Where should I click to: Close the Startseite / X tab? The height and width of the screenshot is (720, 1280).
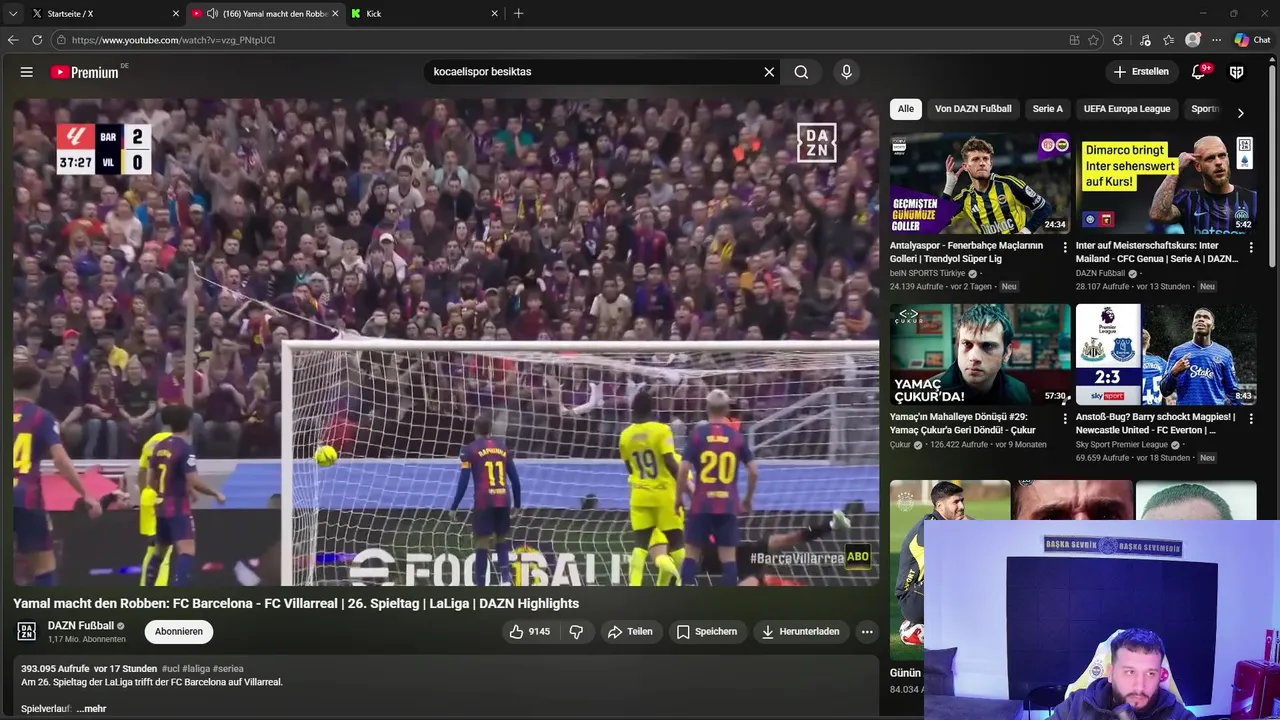pos(176,14)
